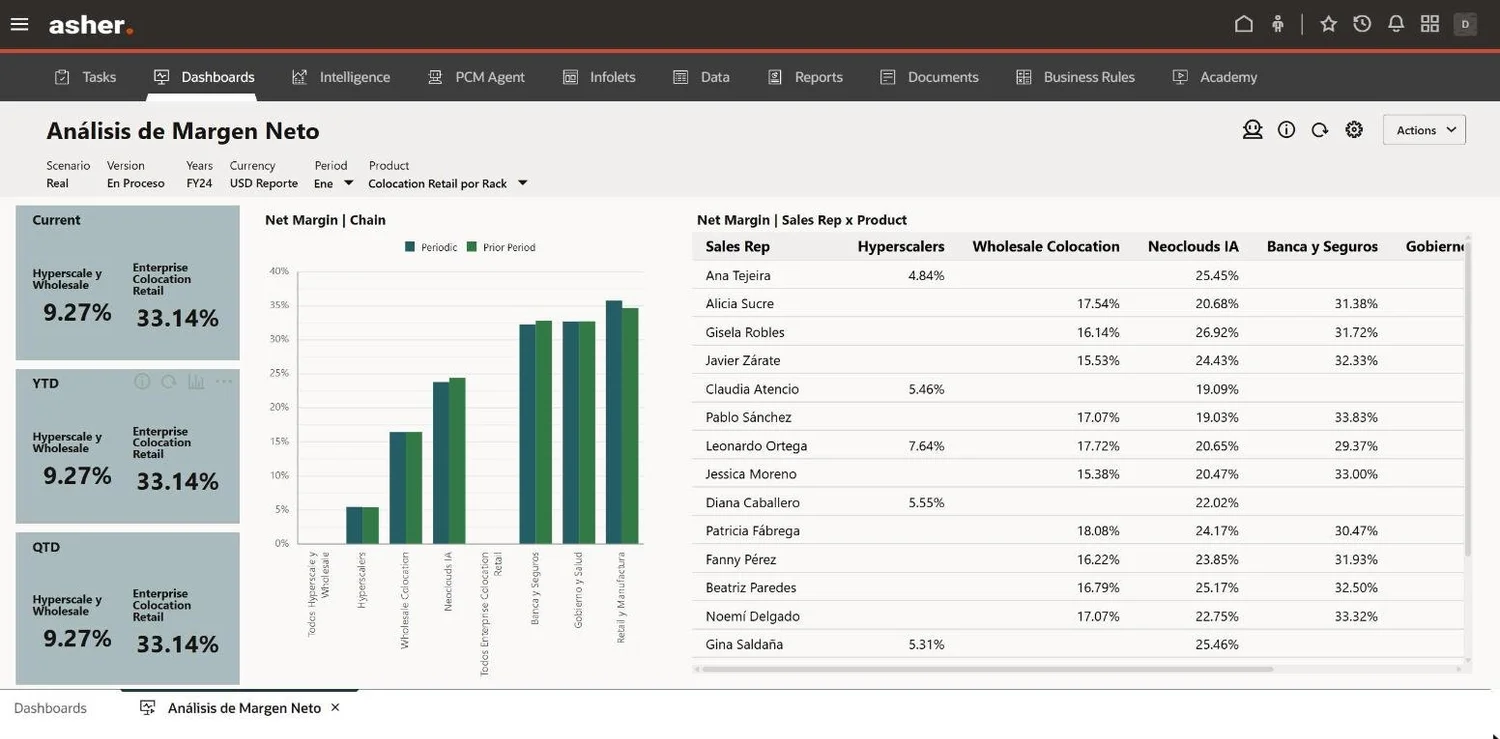
Task: Open the Business Rules tab
Action: click(x=1075, y=77)
